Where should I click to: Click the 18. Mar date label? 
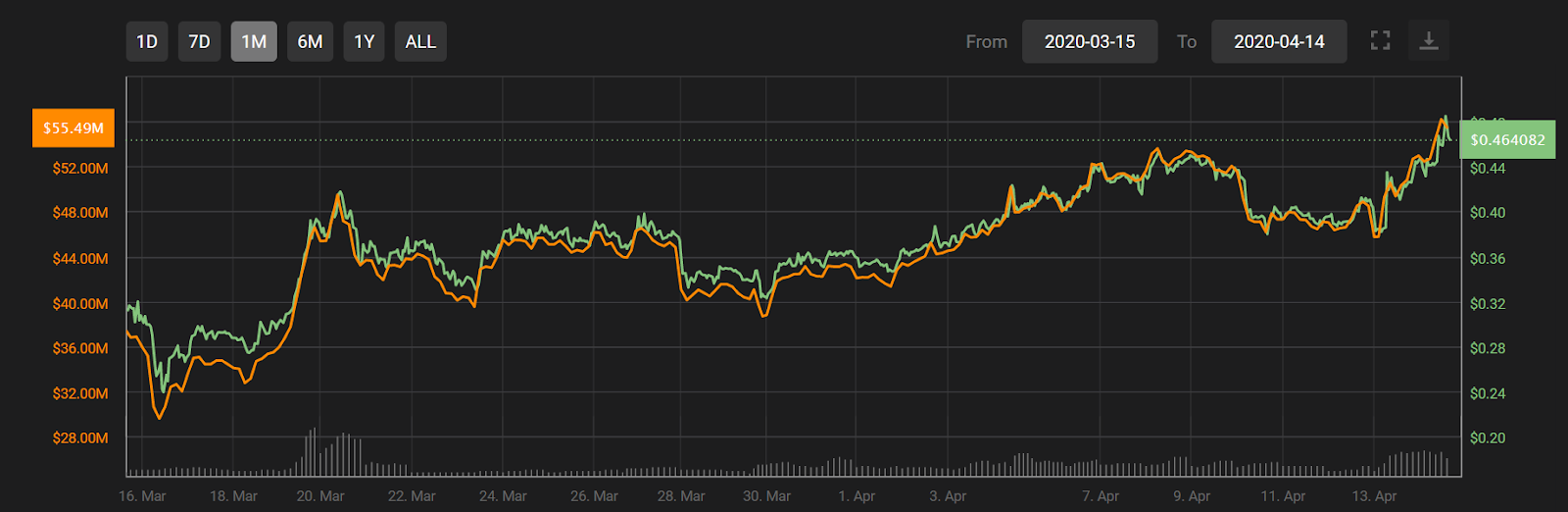pyautogui.click(x=233, y=495)
